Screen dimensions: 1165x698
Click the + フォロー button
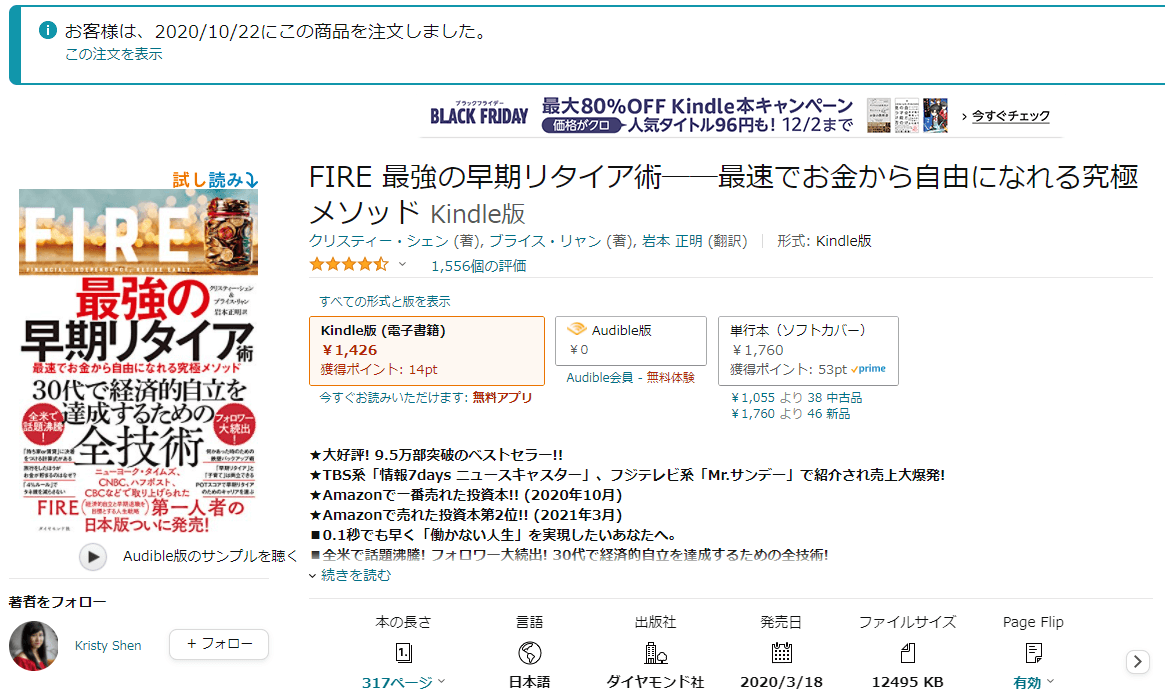[218, 644]
